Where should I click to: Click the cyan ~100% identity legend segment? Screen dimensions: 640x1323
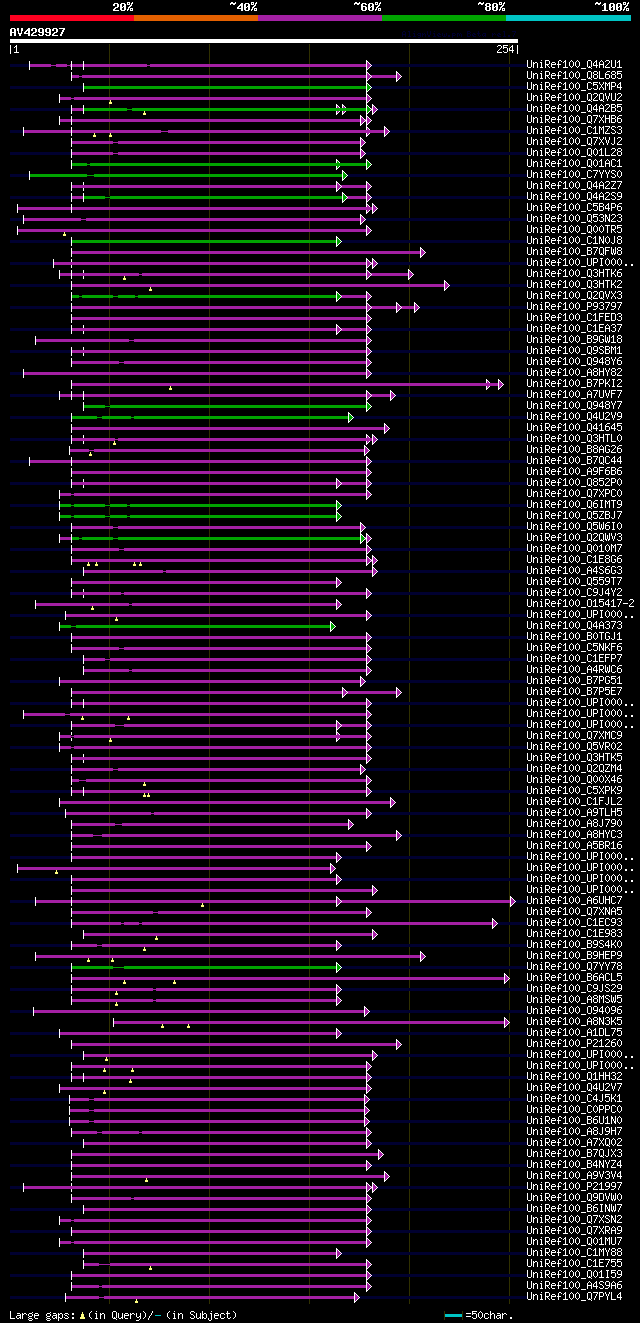pos(567,17)
